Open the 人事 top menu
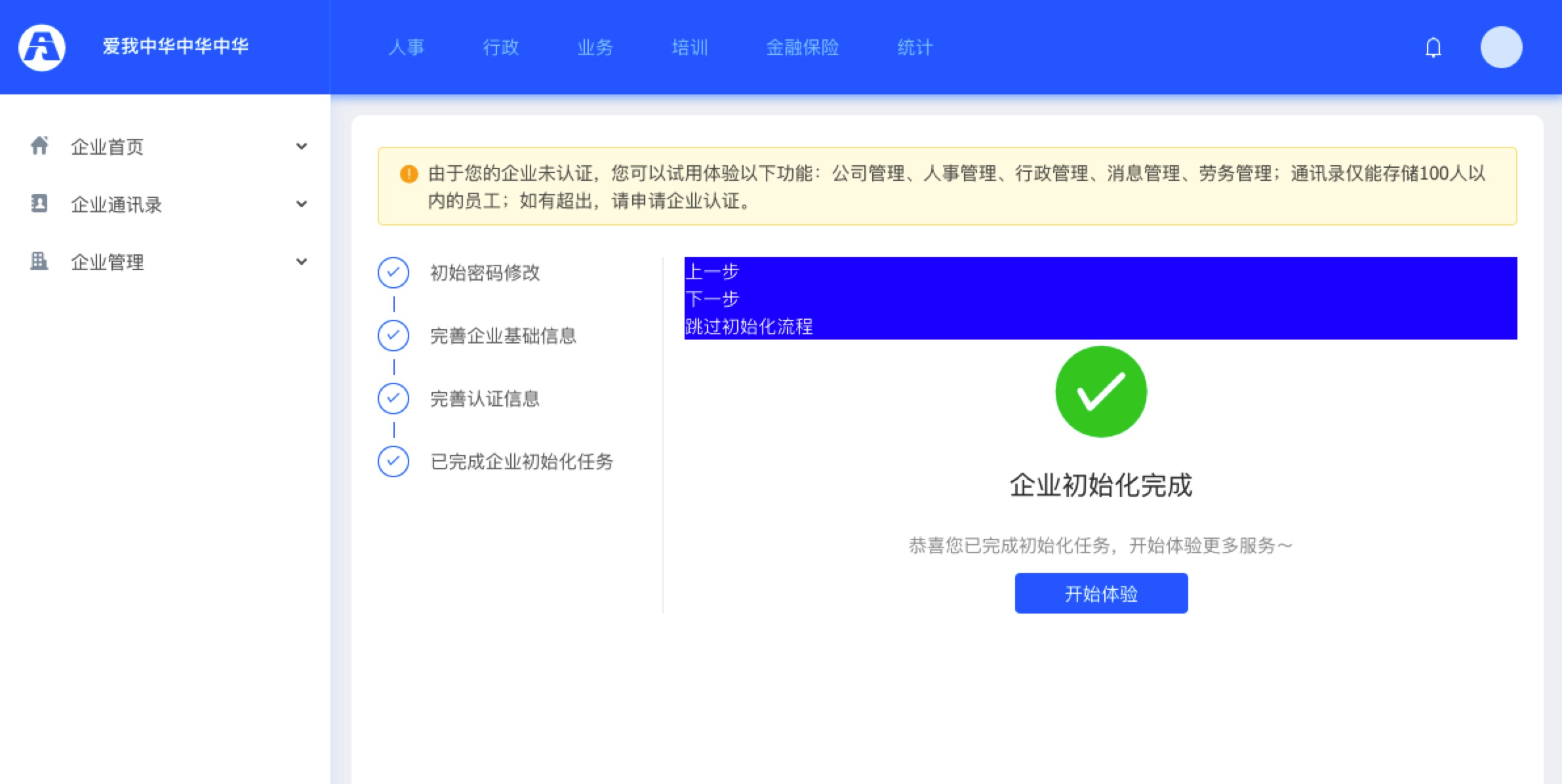The image size is (1562, 784). coord(406,47)
